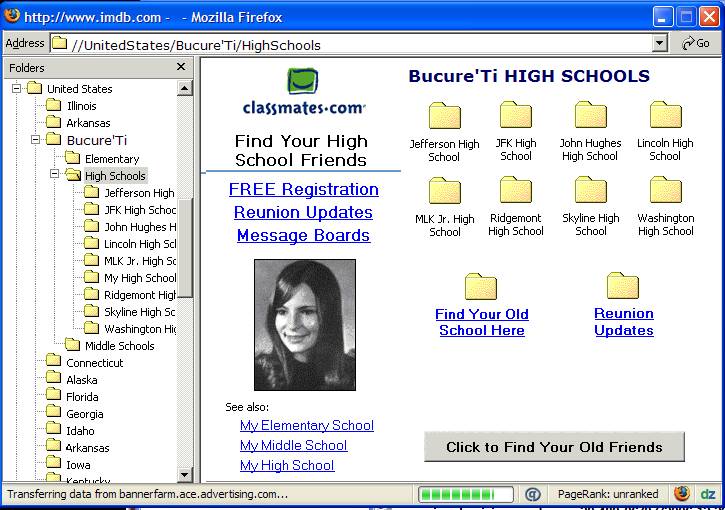Viewport: 725px width, 510px height.
Task: Open the JFK High School folder icon
Action: point(516,115)
